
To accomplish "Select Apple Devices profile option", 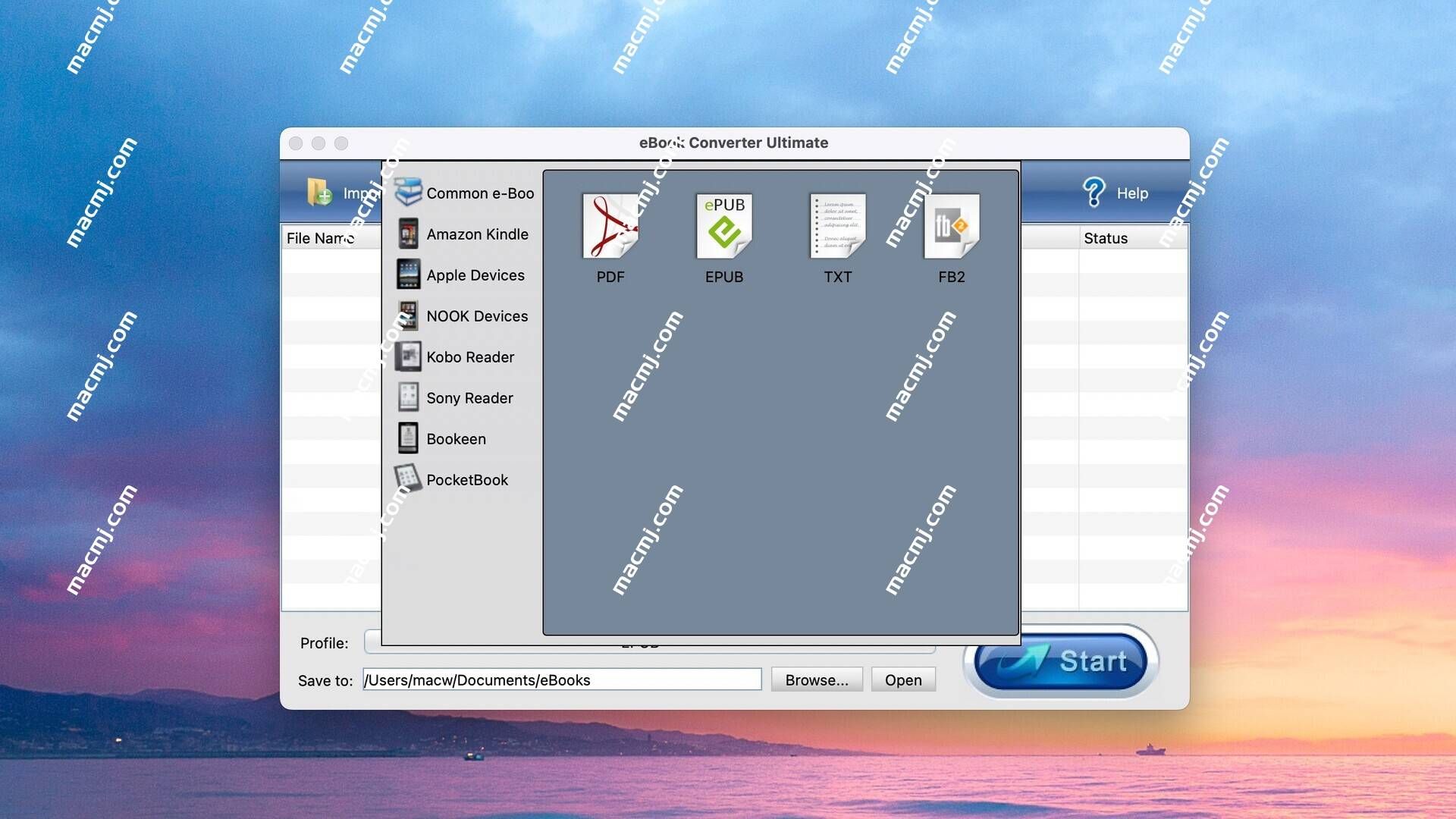I will coord(474,275).
